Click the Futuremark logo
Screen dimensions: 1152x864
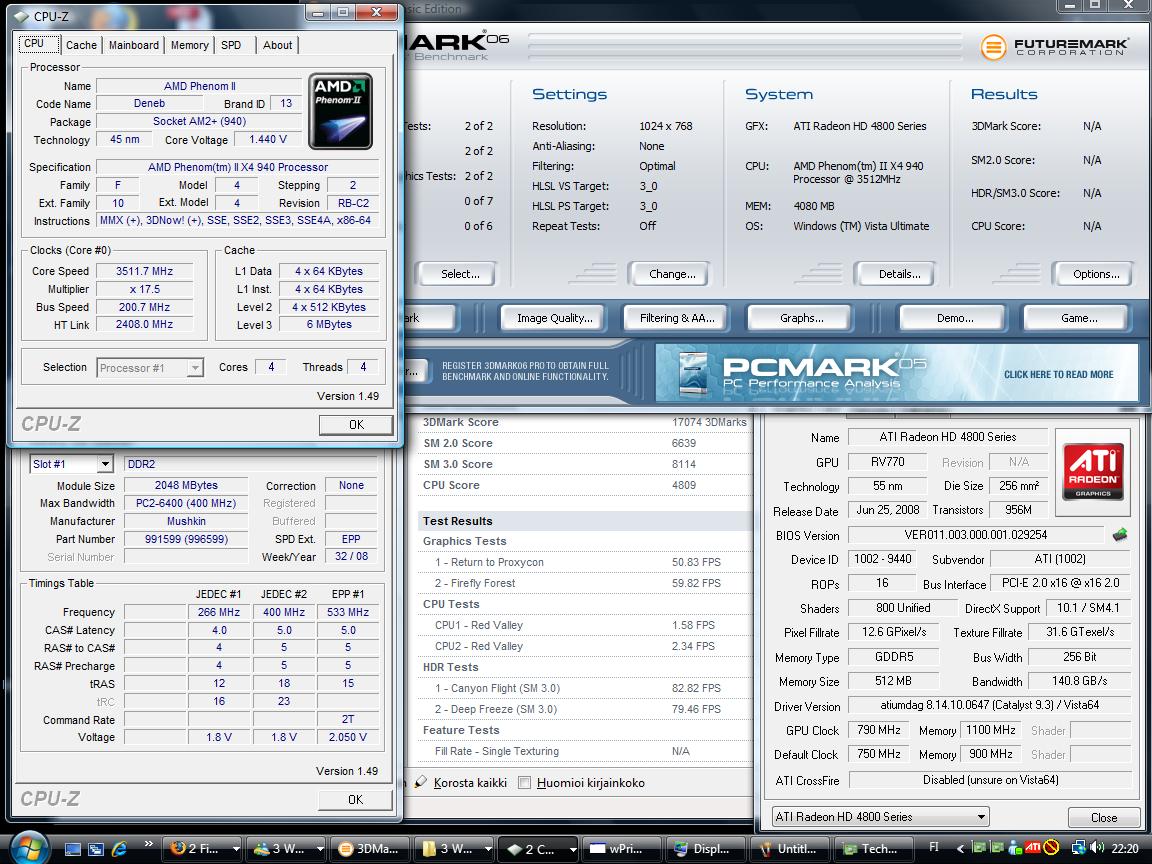tap(1054, 46)
